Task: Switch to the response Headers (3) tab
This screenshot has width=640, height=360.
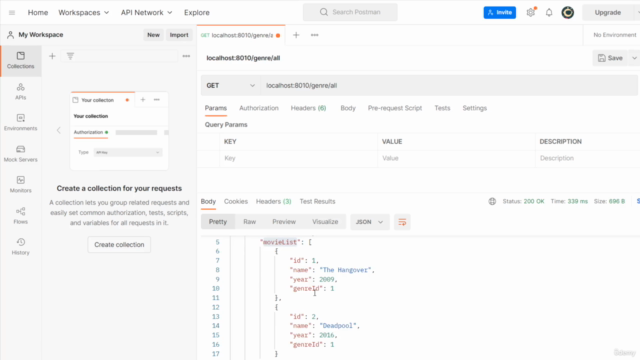Action: [273, 202]
